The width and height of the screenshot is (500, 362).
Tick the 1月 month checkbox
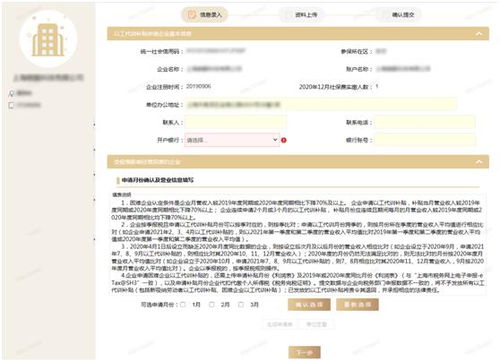click(x=183, y=304)
